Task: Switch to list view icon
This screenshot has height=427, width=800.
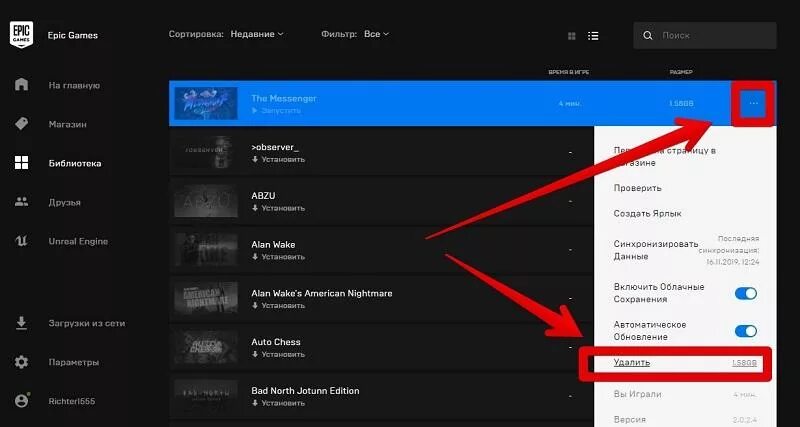Action: 593,36
